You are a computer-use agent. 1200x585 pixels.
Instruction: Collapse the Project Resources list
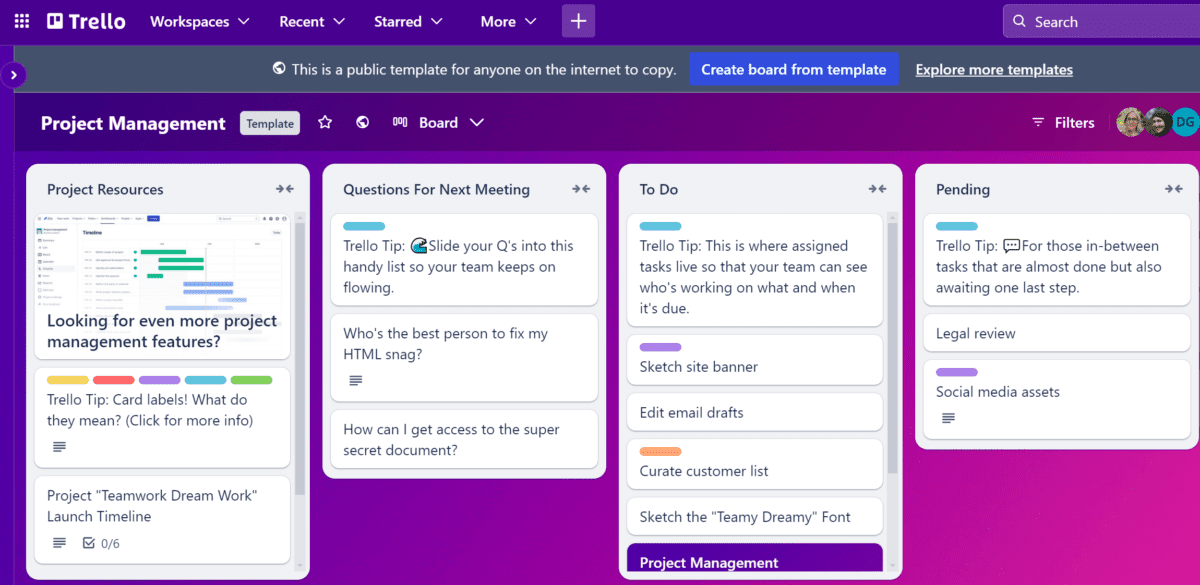(x=285, y=189)
